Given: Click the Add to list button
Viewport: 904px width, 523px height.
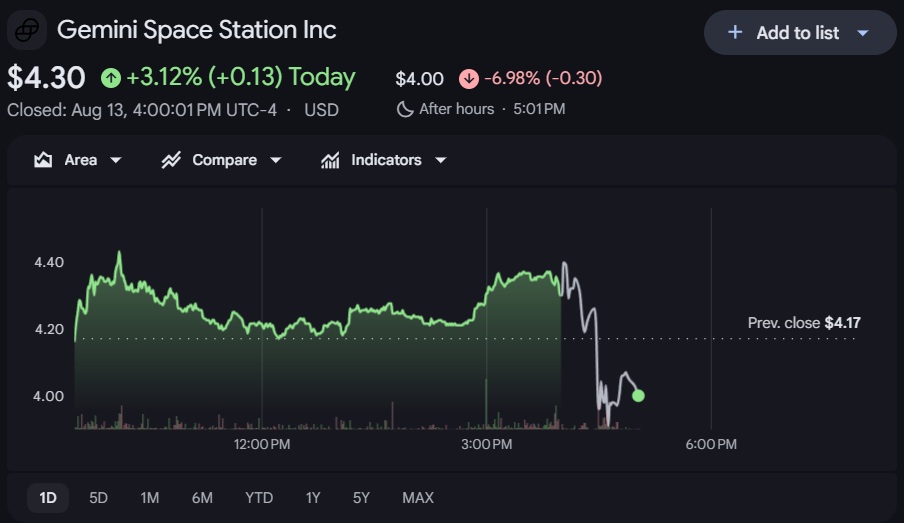Looking at the screenshot, I should tap(800, 33).
